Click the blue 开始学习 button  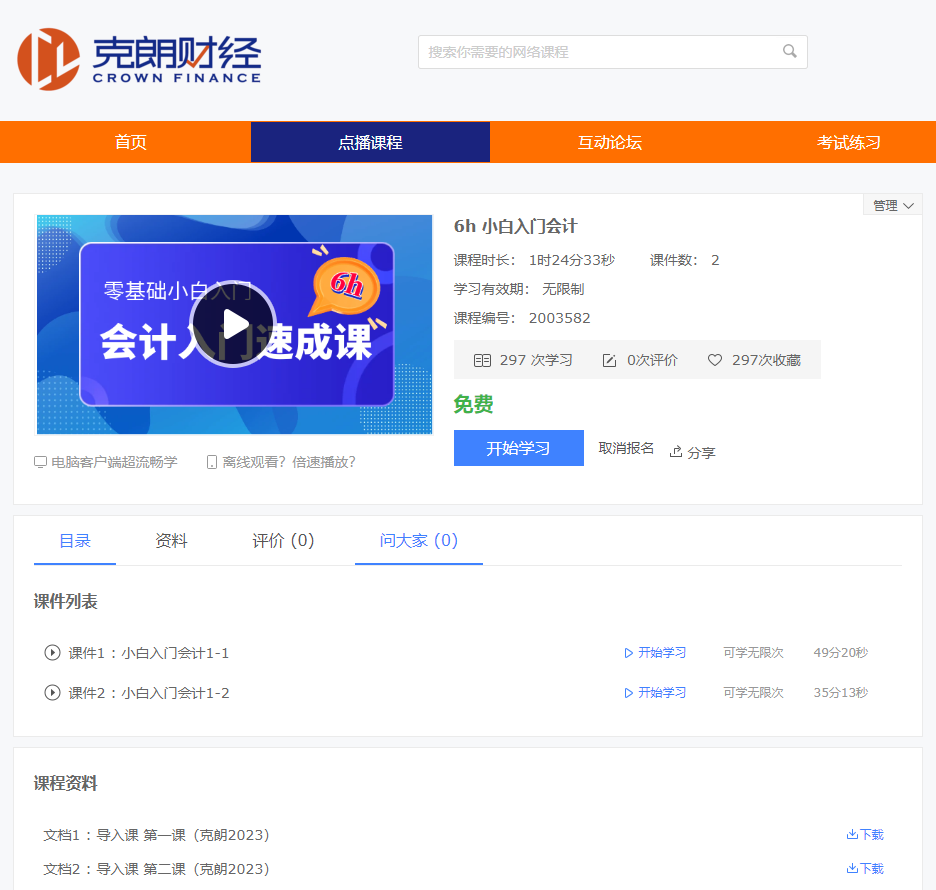tap(519, 448)
